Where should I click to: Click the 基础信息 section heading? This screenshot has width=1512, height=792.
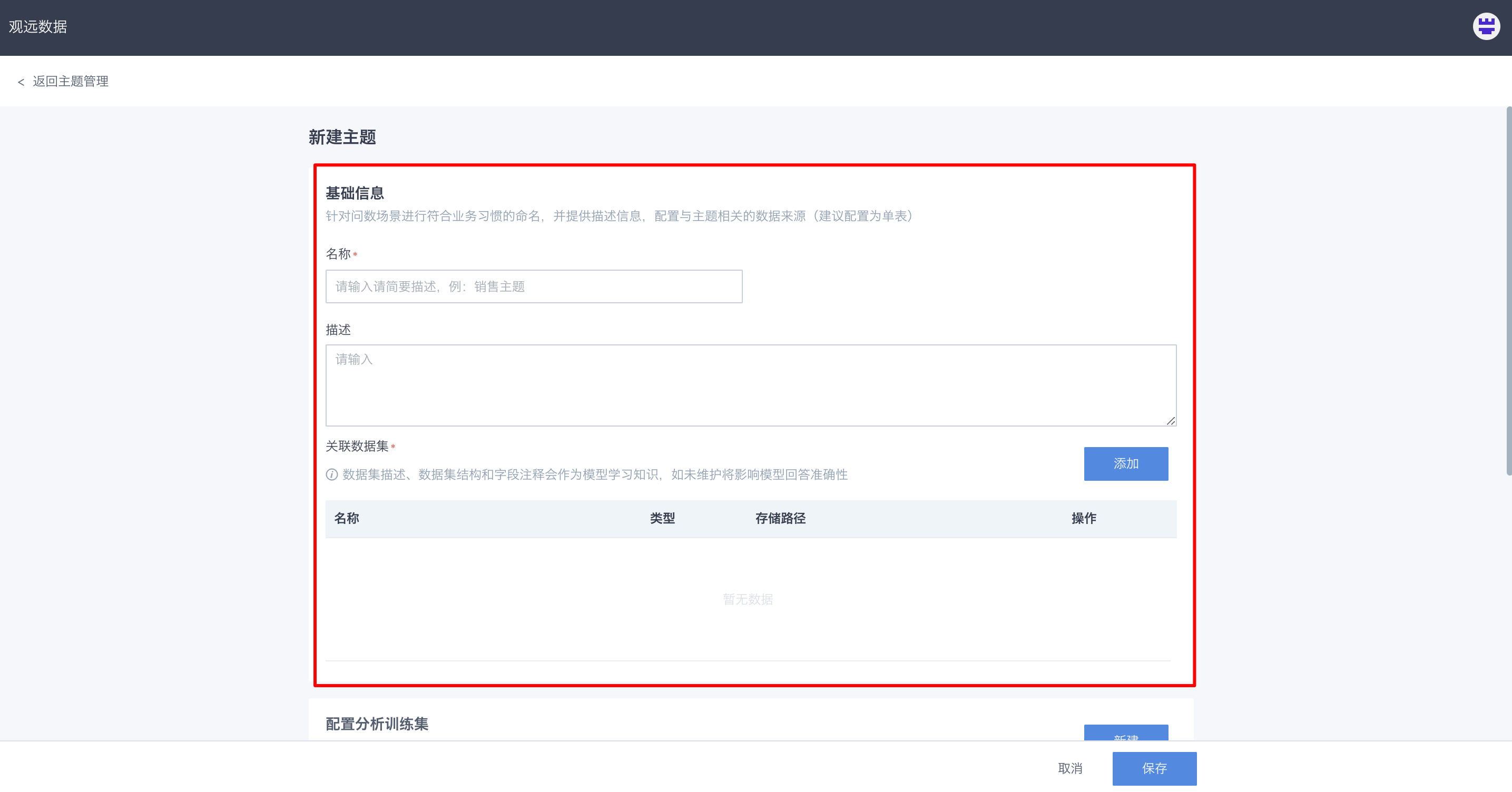coord(355,193)
